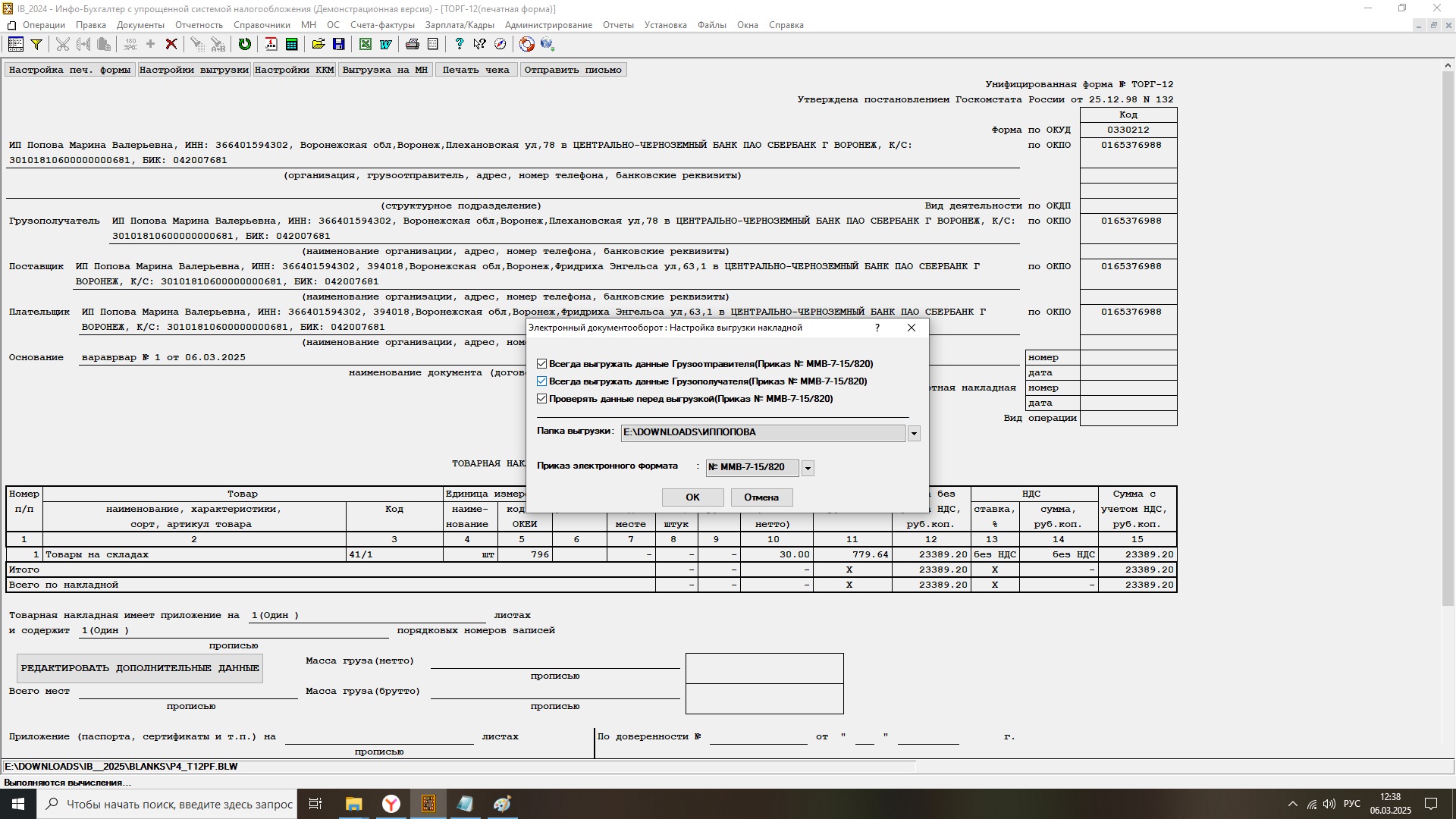Click the blue question mark help icon

(x=459, y=45)
